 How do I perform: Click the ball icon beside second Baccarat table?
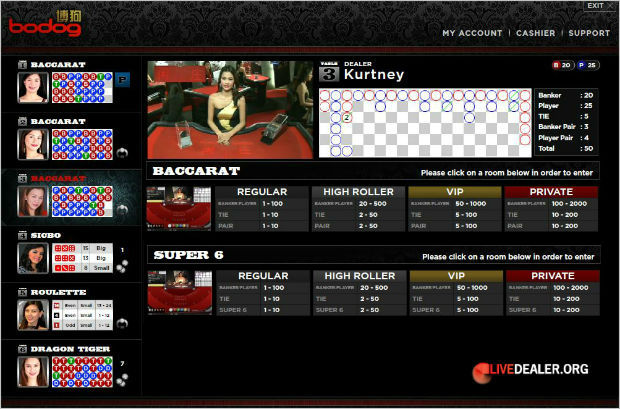click(122, 153)
